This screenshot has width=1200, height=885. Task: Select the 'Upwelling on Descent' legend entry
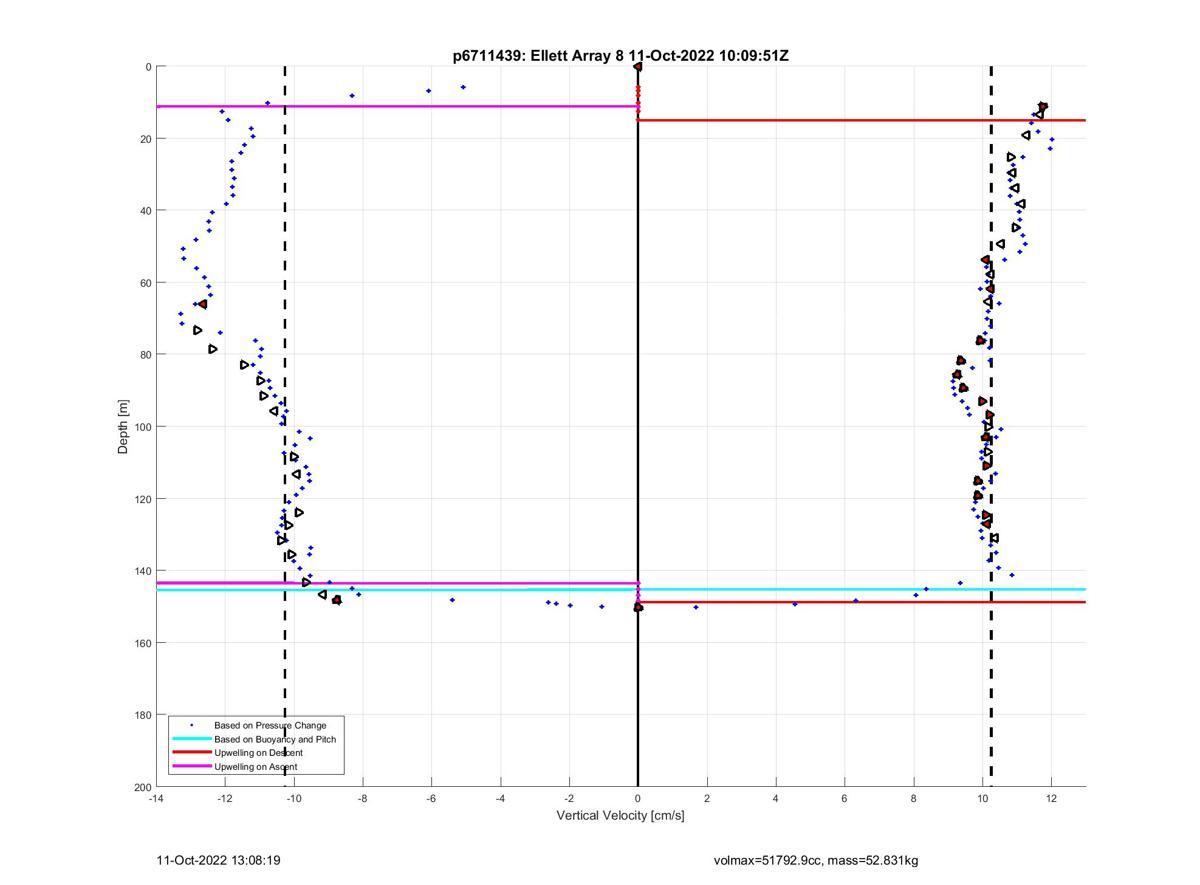click(258, 753)
